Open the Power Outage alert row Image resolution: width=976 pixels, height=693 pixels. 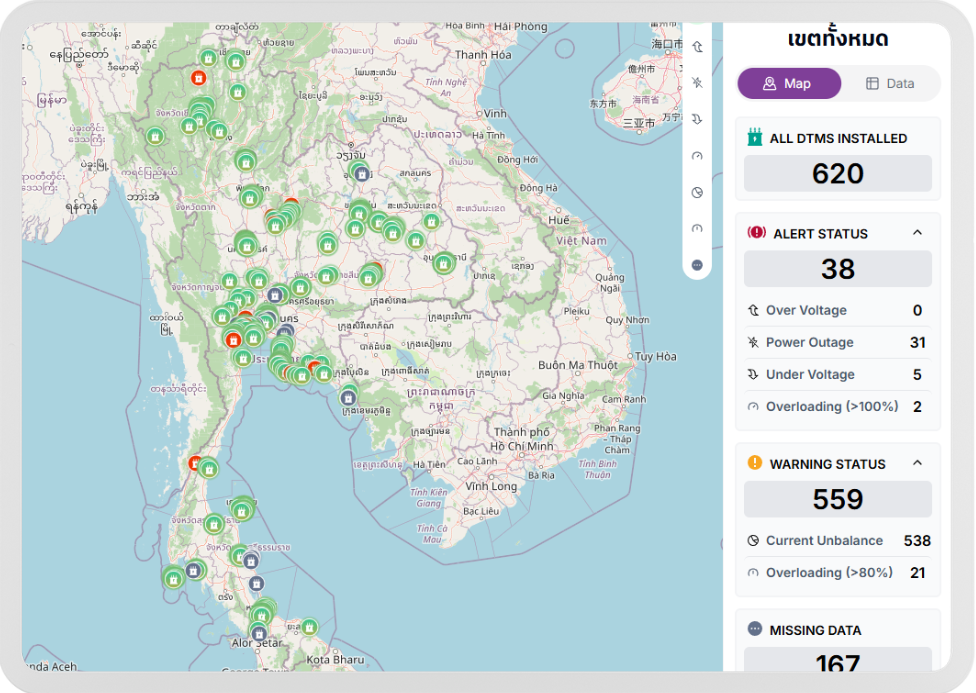click(x=838, y=342)
